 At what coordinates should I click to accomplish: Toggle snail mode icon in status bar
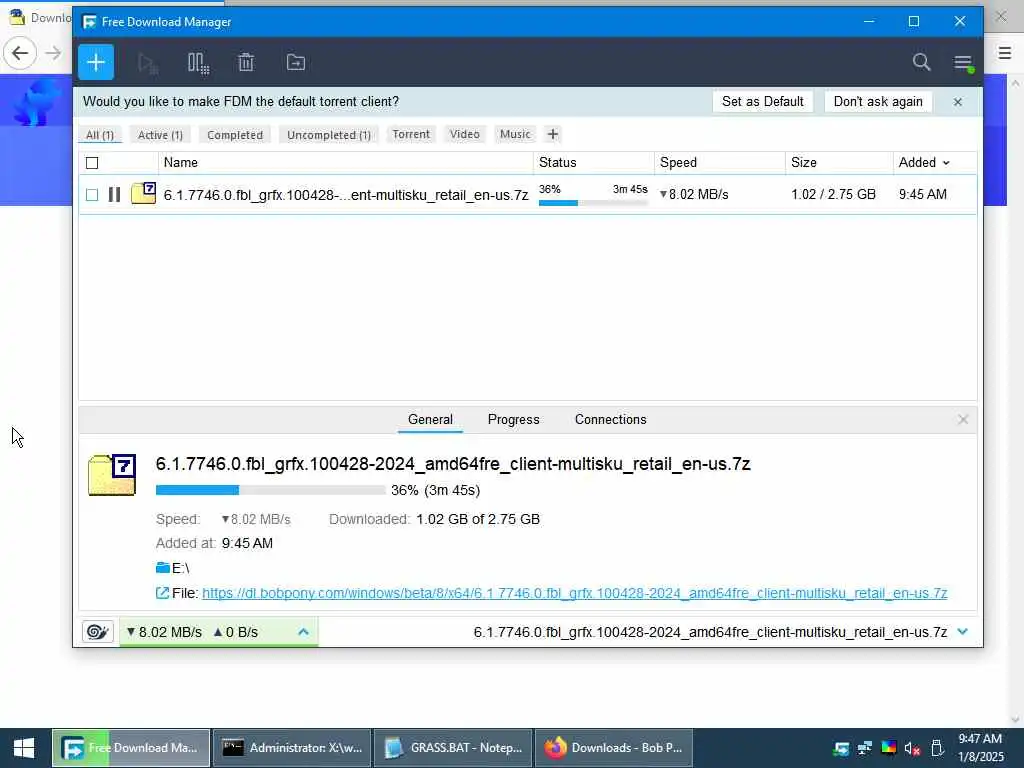[x=98, y=632]
